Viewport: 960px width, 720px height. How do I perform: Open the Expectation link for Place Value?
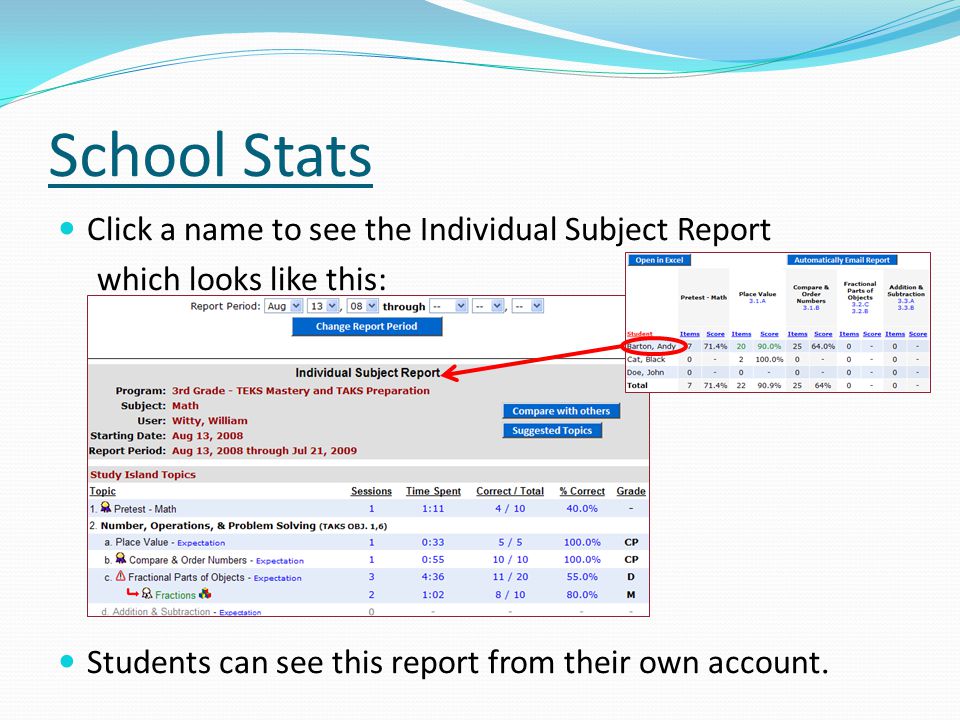click(201, 543)
